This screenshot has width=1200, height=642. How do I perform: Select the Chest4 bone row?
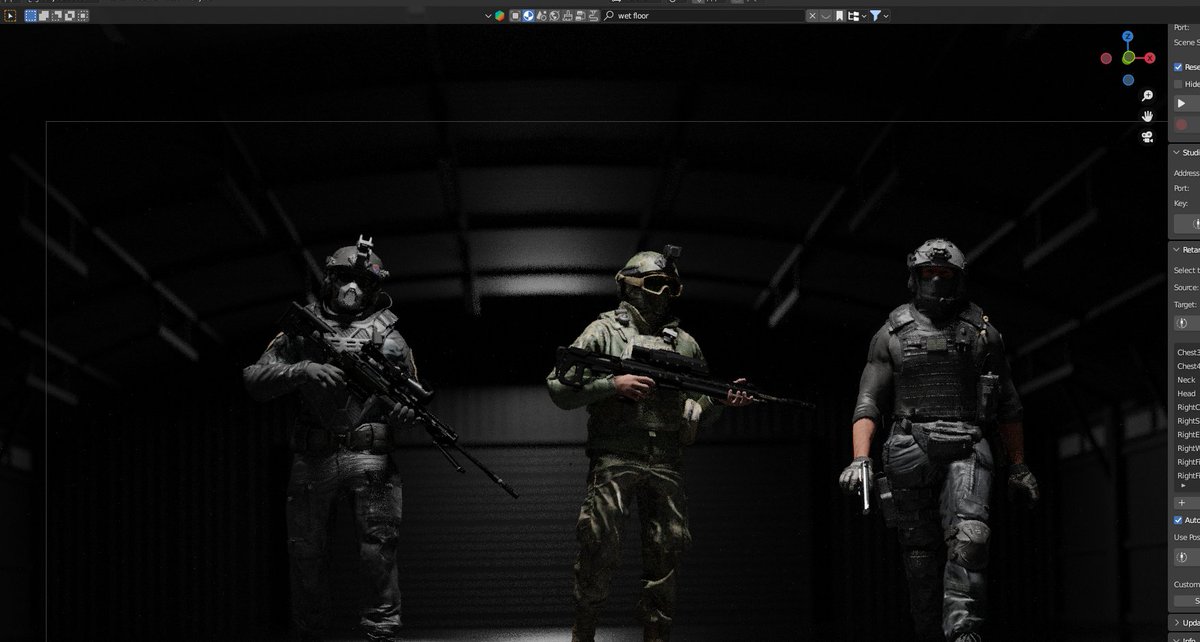point(1187,366)
